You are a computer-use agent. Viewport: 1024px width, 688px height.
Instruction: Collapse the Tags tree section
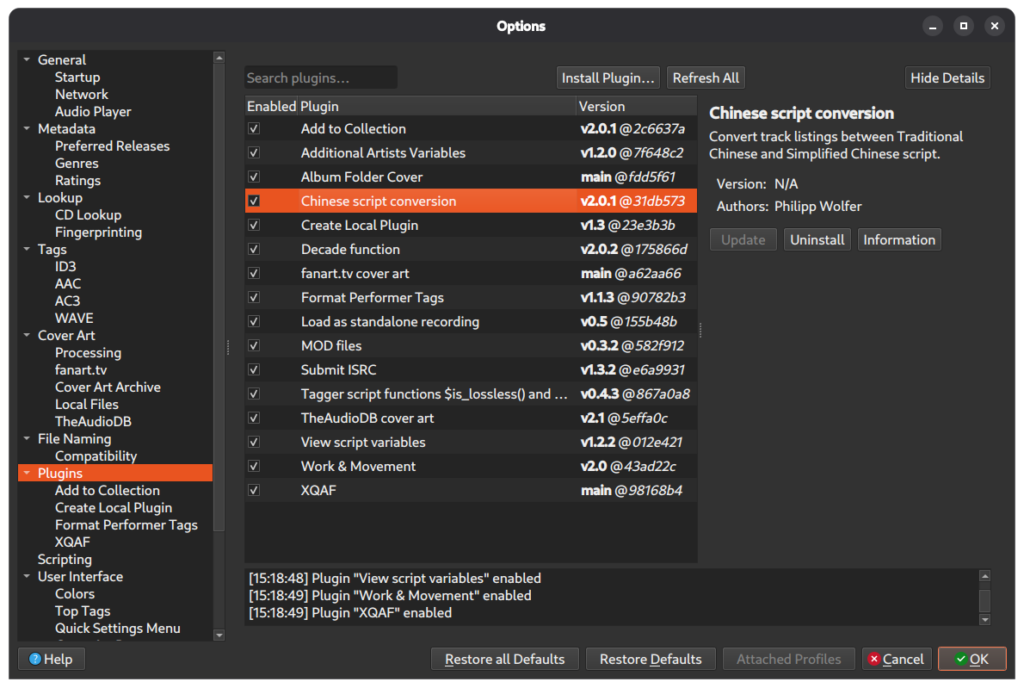(27, 249)
